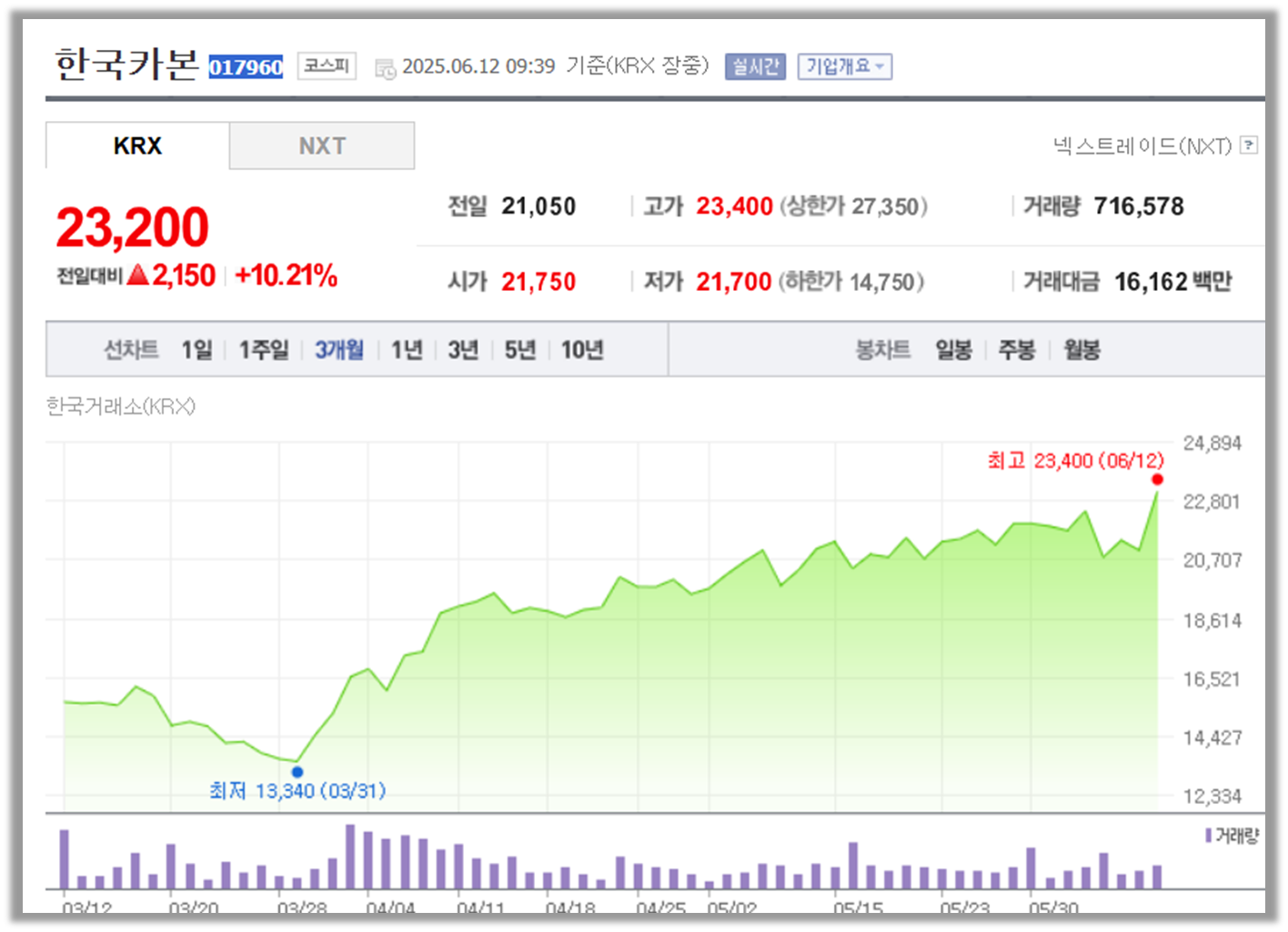Viewport: 1288px width, 932px height.
Task: Select the 1주일 line chart period
Action: pyautogui.click(x=264, y=349)
